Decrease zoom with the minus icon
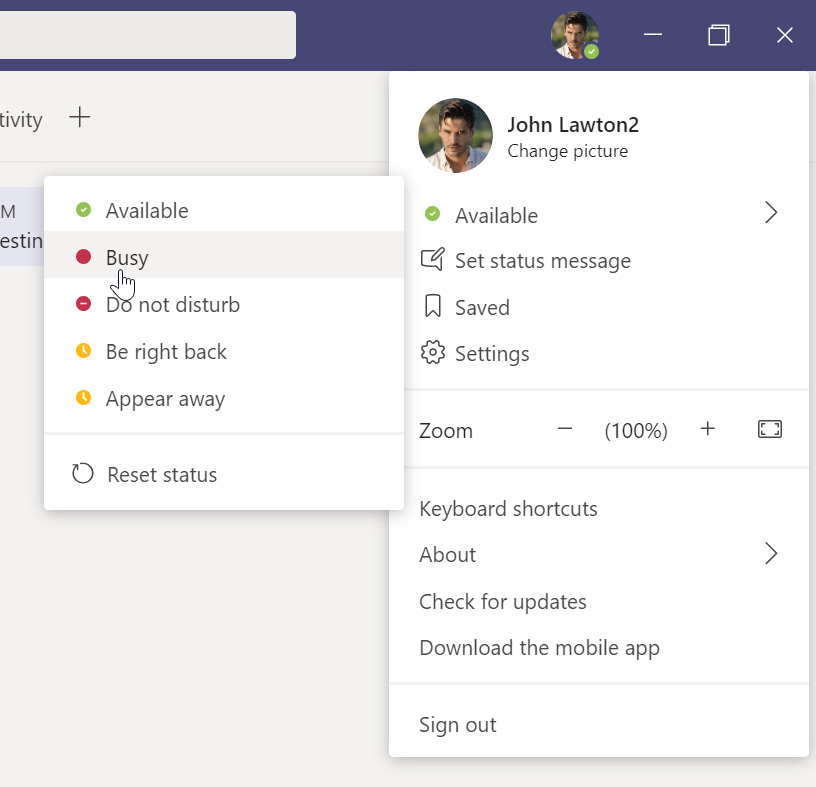This screenshot has height=787, width=816. [x=565, y=430]
